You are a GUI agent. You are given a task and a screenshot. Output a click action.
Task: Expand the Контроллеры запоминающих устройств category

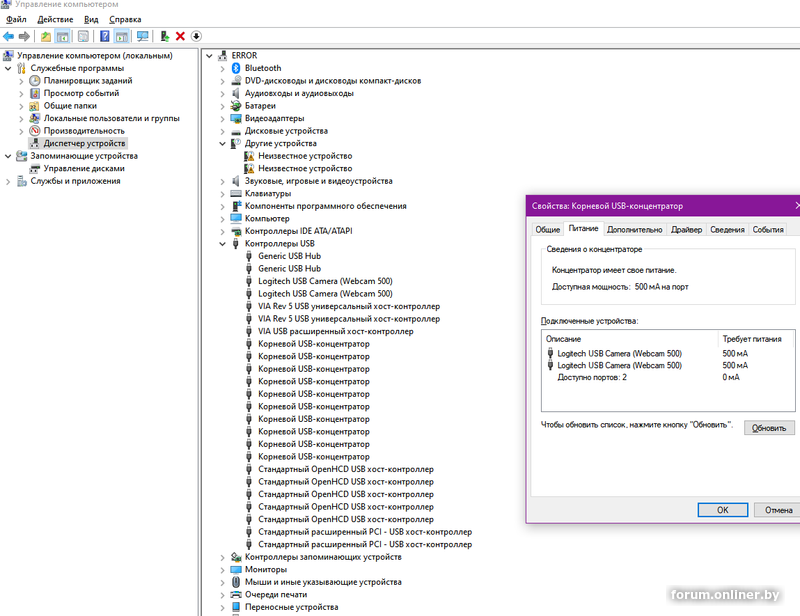click(x=222, y=557)
